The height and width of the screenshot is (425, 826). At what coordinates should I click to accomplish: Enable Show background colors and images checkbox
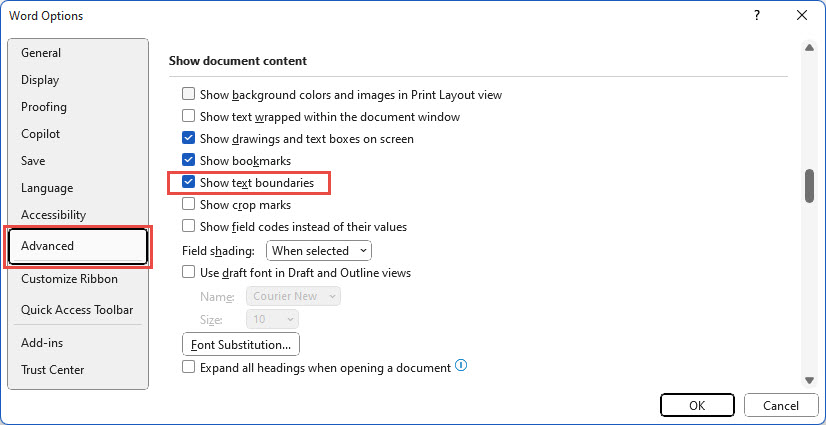point(188,95)
